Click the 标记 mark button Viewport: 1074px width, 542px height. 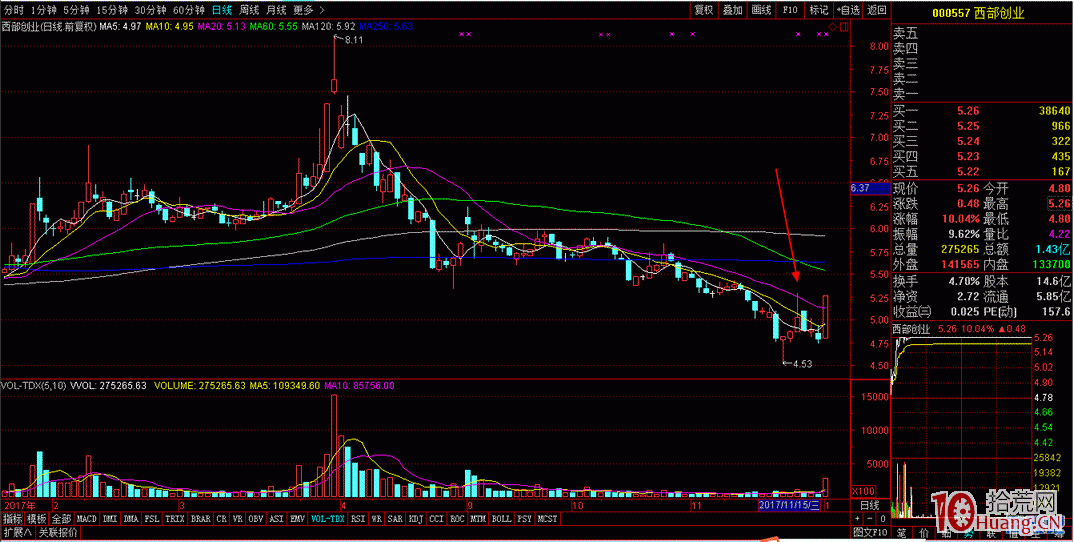pyautogui.click(x=819, y=10)
